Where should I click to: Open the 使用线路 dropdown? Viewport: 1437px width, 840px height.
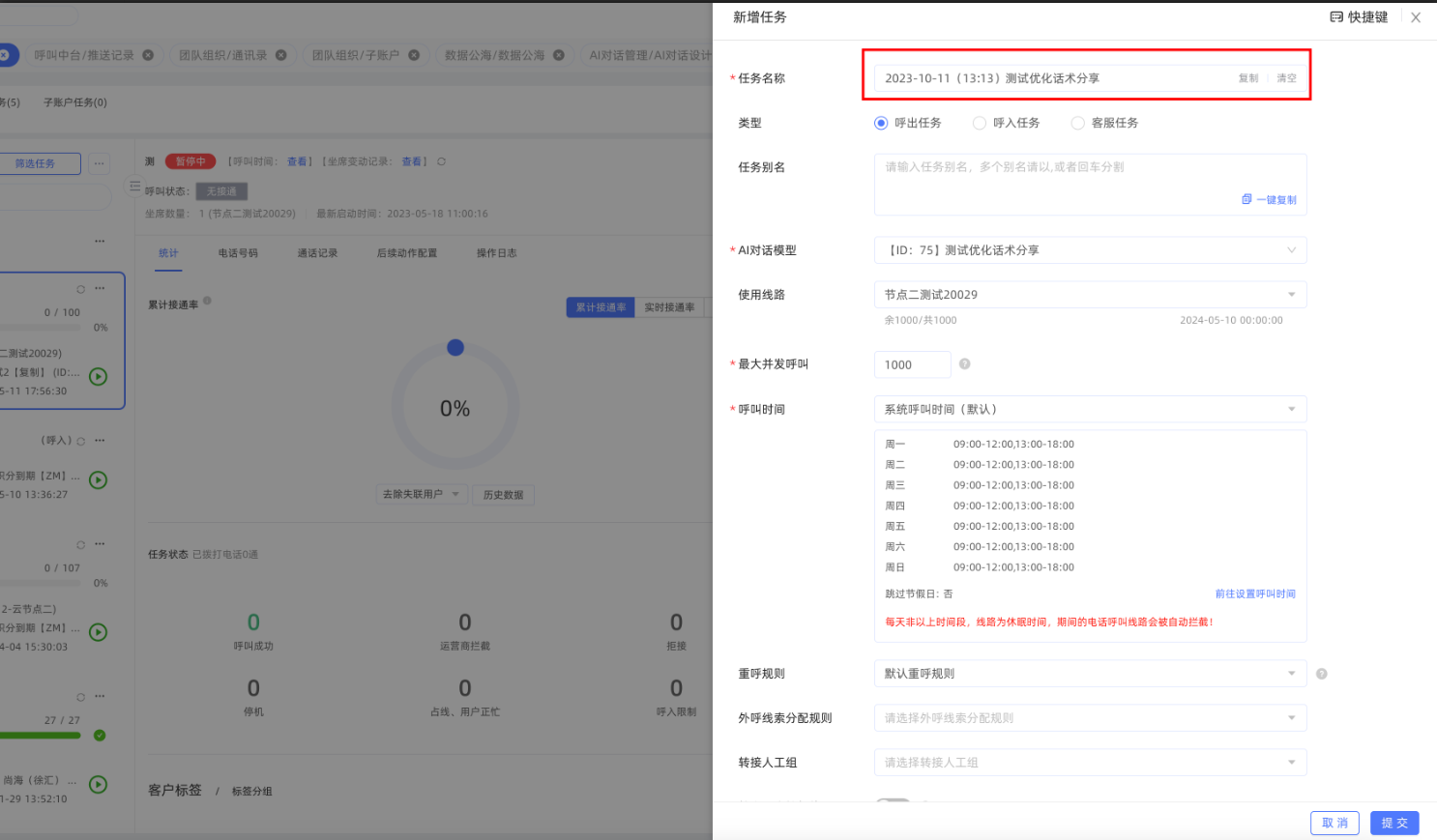pyautogui.click(x=1090, y=295)
